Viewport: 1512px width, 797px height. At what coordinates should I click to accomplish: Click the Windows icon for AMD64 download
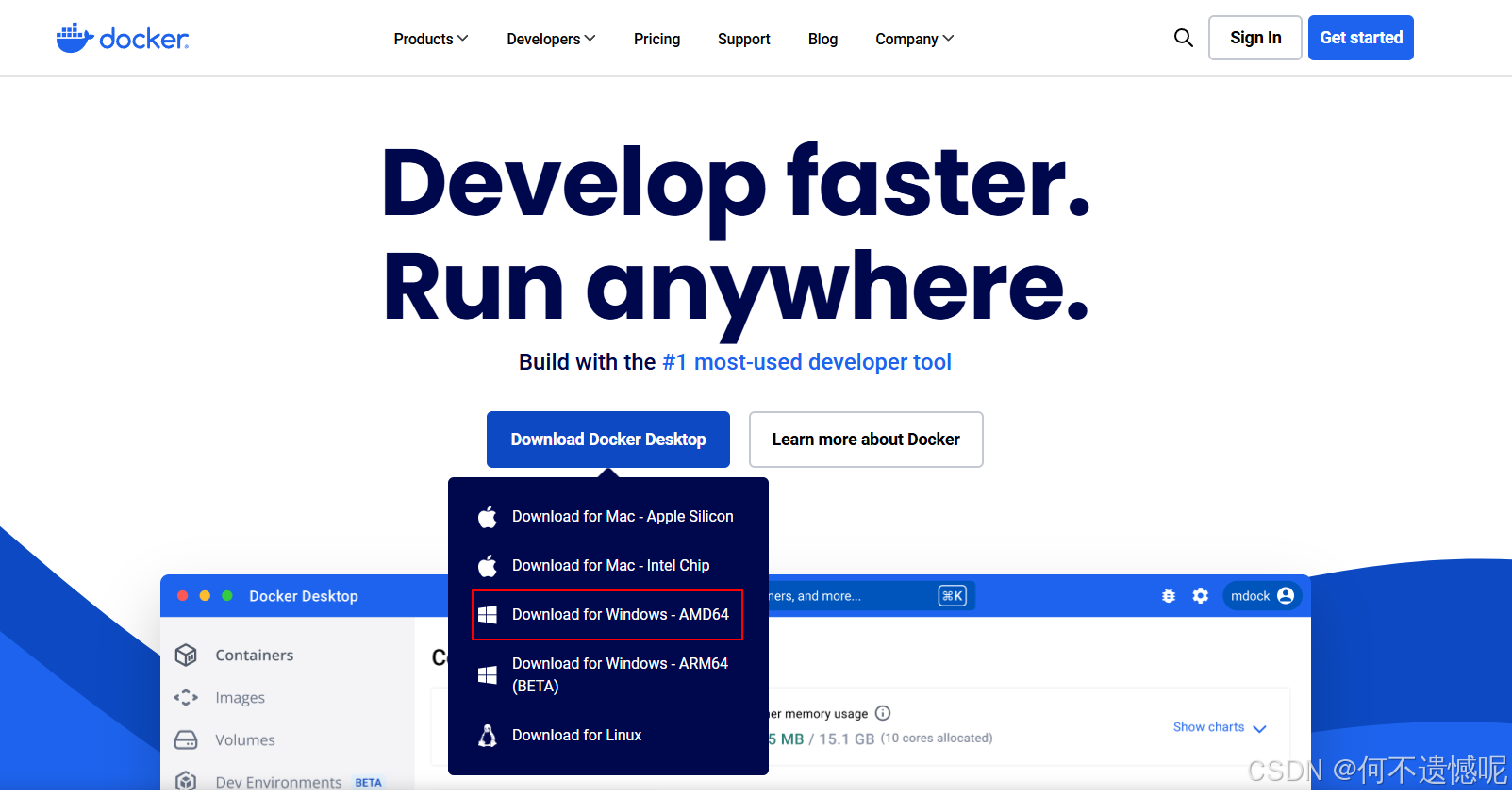pos(488,615)
